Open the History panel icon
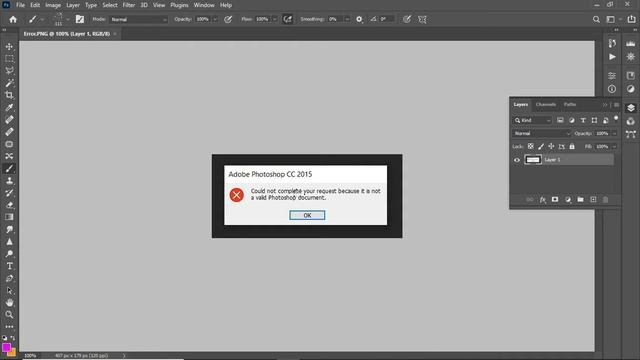This screenshot has width=640, height=360. pos(612,43)
